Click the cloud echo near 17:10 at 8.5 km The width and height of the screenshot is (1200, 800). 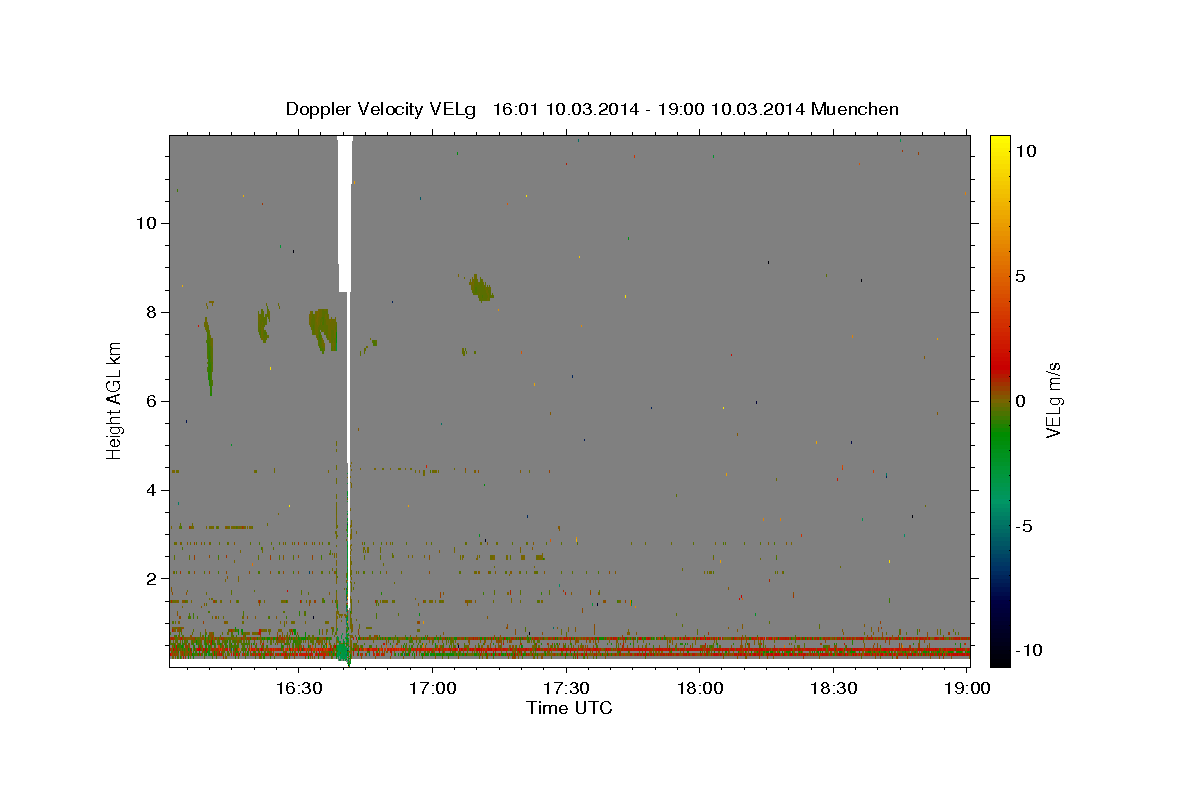click(481, 288)
